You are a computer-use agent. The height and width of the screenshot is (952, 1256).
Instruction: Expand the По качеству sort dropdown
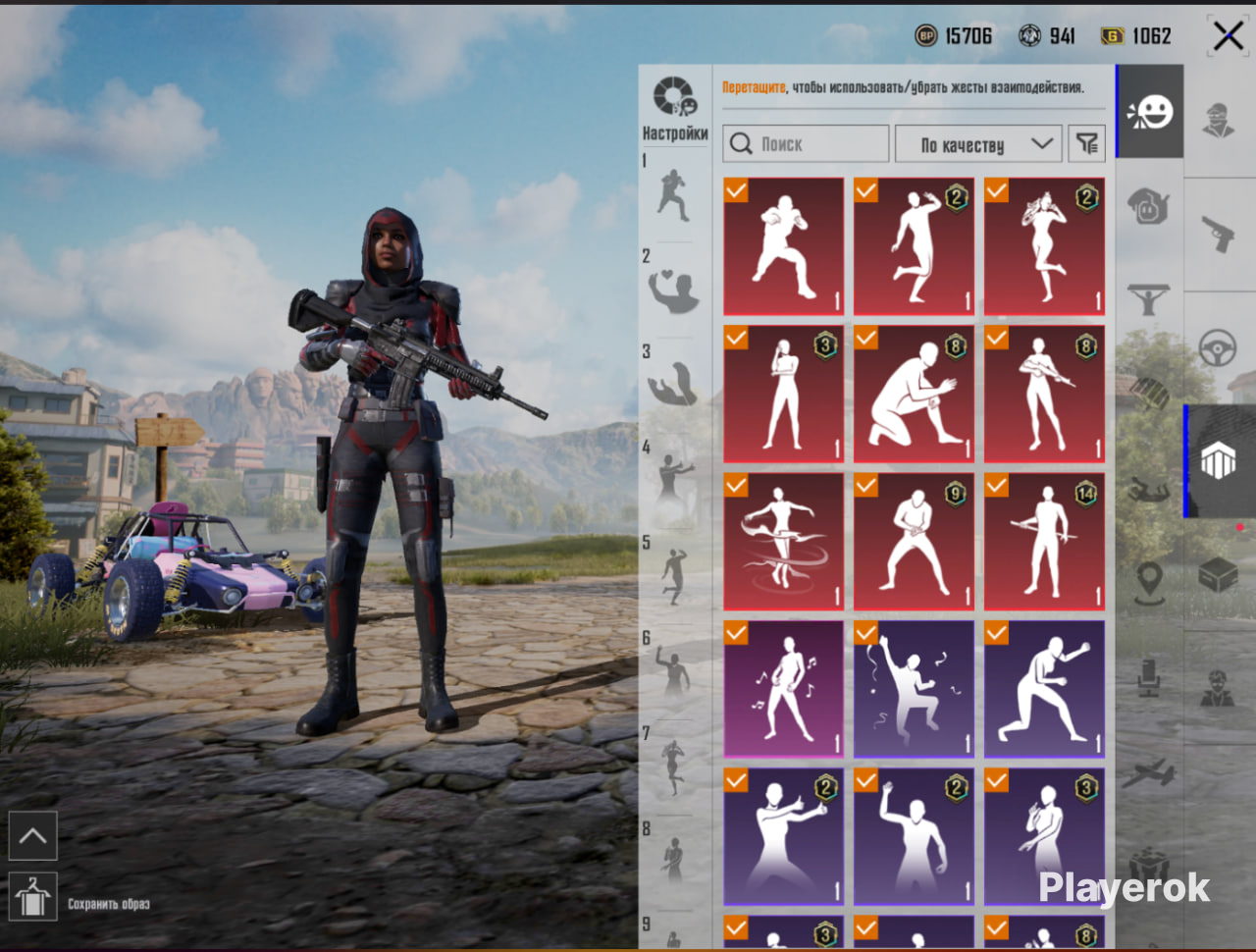pyautogui.click(x=977, y=144)
